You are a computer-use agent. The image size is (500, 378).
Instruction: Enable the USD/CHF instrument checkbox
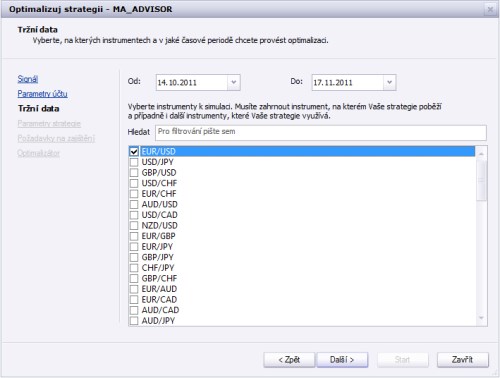[134, 183]
